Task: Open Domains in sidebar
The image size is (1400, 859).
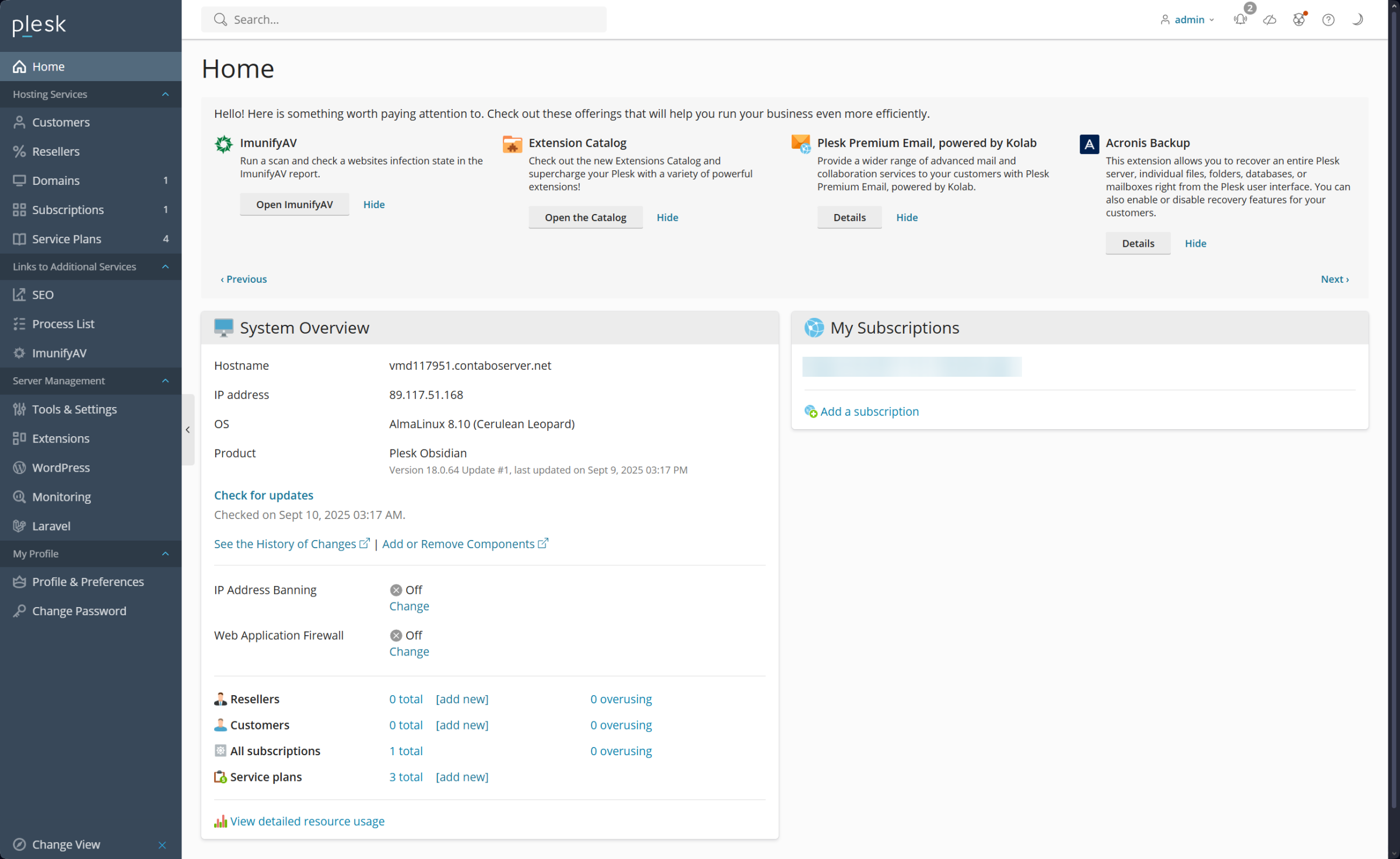Action: click(x=90, y=180)
